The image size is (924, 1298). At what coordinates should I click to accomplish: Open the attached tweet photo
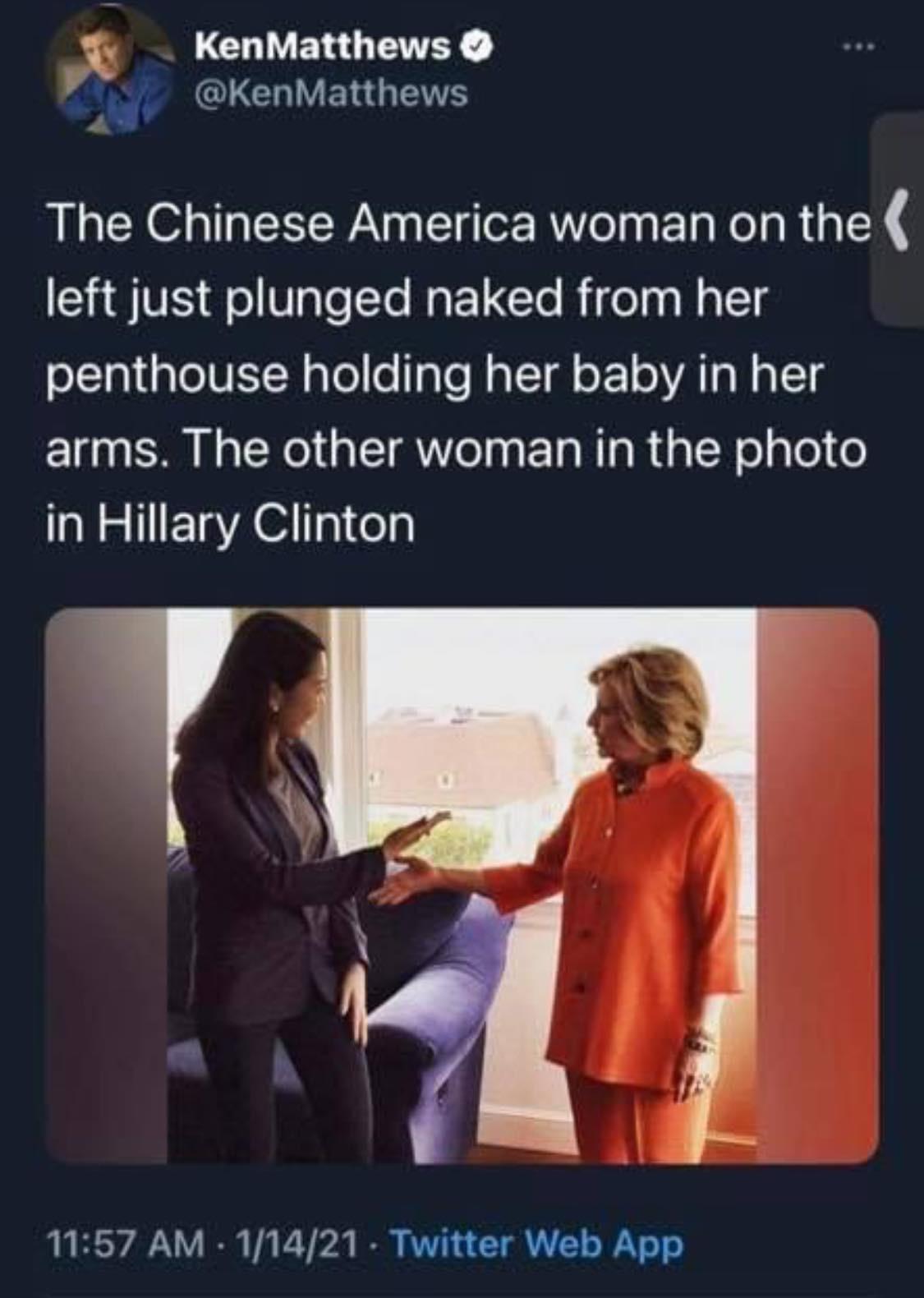tap(462, 886)
